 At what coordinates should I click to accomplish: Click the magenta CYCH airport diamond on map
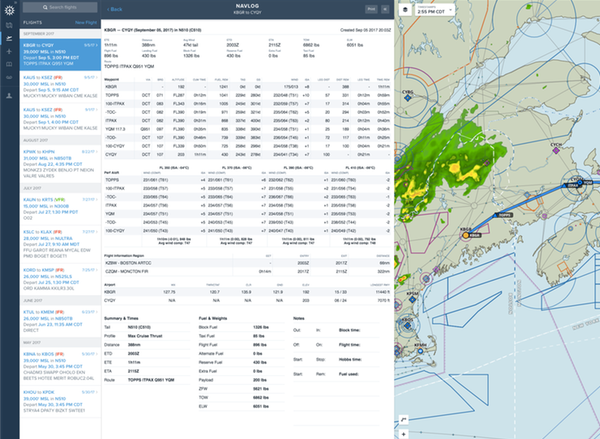pyautogui.click(x=556, y=151)
